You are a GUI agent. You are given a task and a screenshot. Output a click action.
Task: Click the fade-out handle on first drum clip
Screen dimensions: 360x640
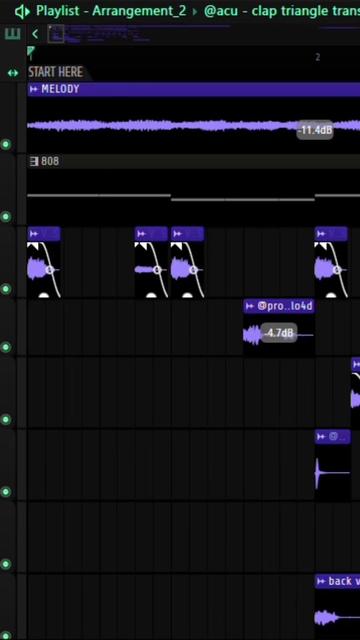coord(50,270)
